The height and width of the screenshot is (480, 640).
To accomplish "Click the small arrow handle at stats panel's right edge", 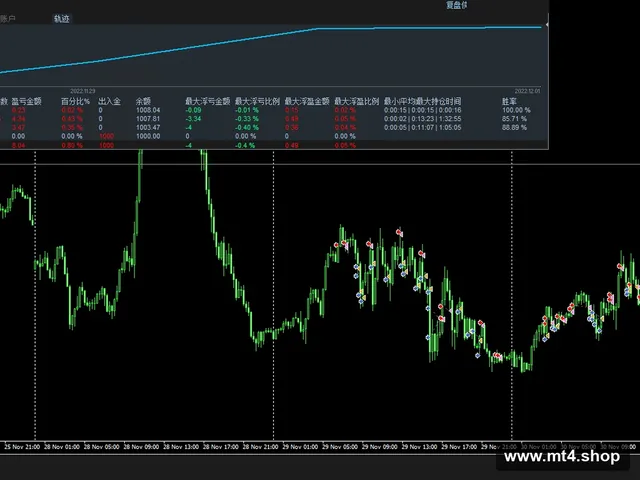I will 547,25.
